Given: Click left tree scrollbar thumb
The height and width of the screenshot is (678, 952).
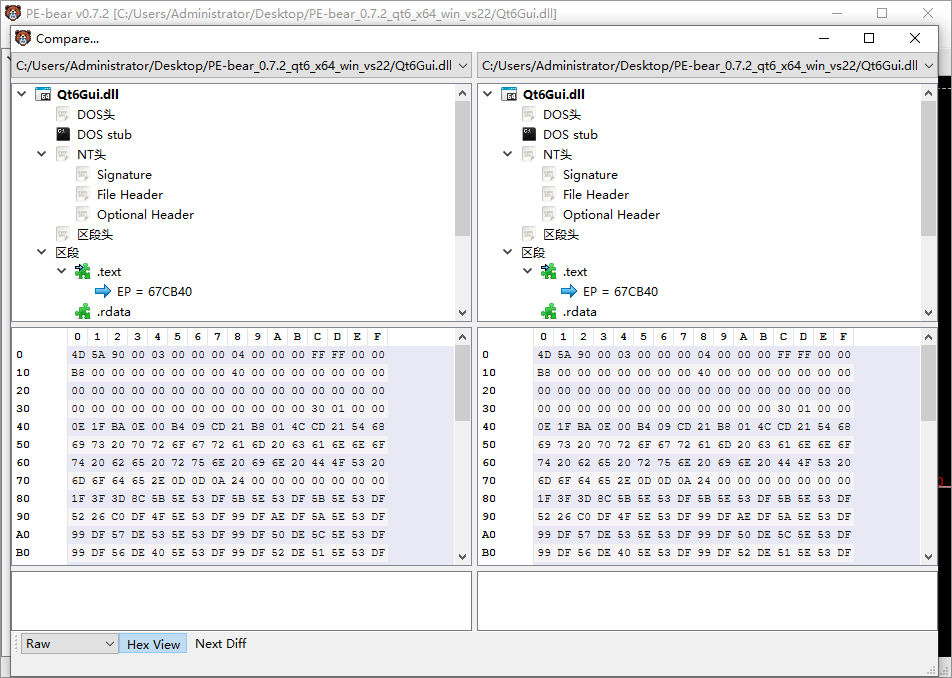Looking at the screenshot, I should [463, 169].
